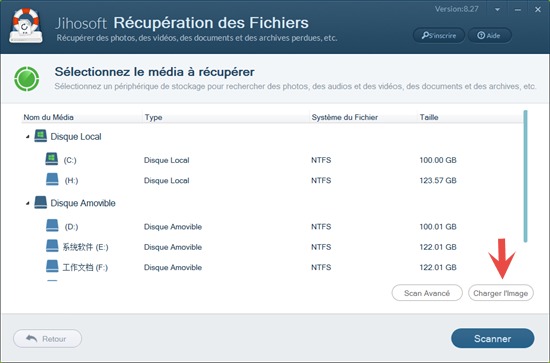Select the Disque Local group label
Viewport: 550px width, 363px height.
coord(76,137)
